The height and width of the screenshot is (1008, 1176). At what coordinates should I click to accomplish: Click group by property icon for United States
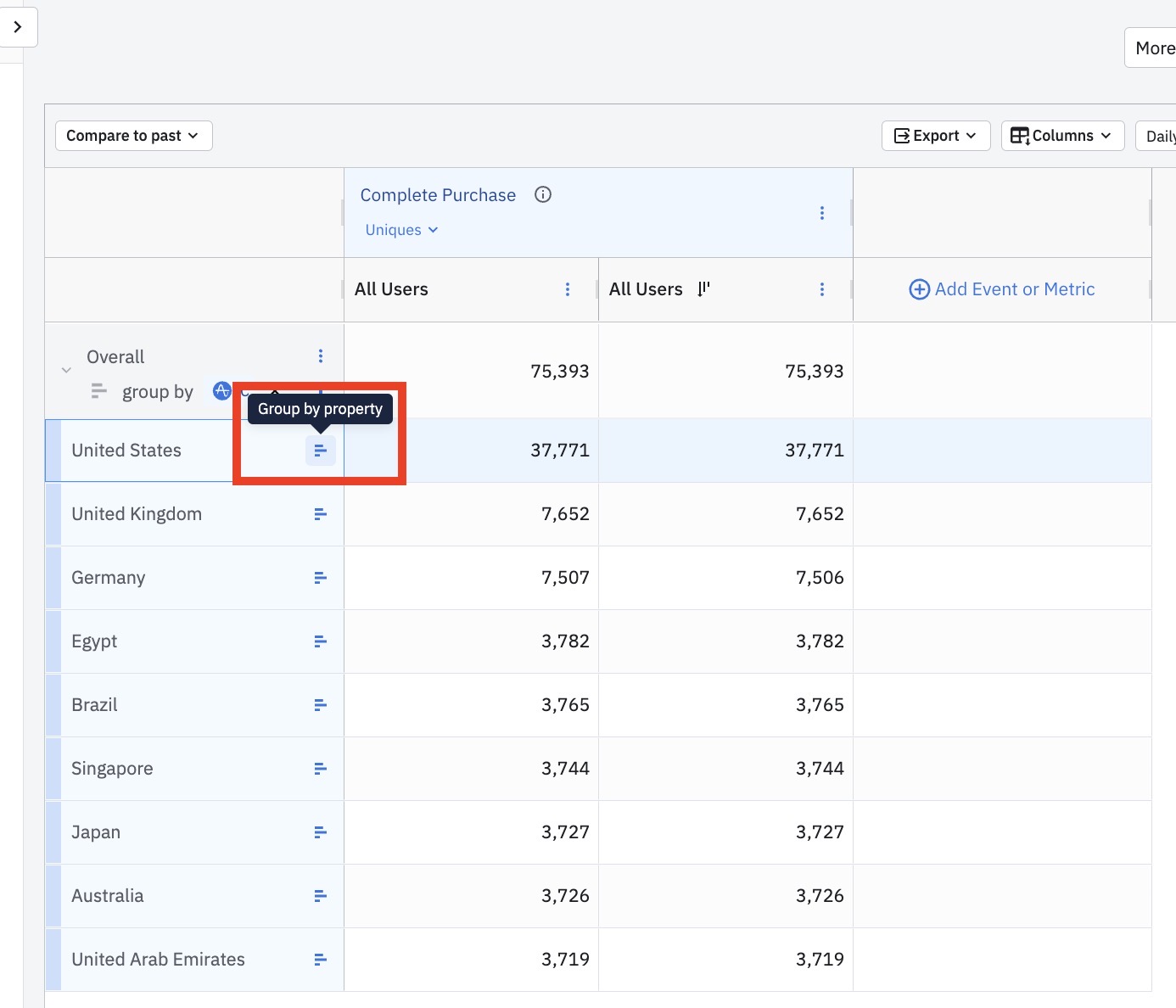[x=320, y=451]
